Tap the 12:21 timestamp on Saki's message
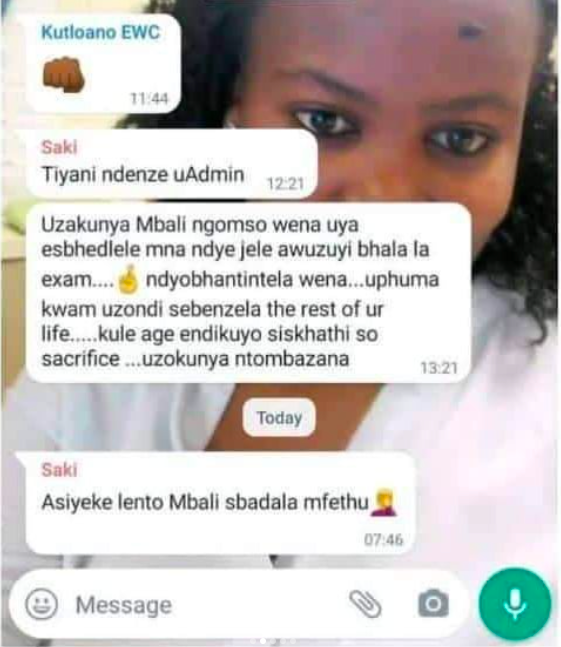Image resolution: width=561 pixels, height=647 pixels. [285, 183]
